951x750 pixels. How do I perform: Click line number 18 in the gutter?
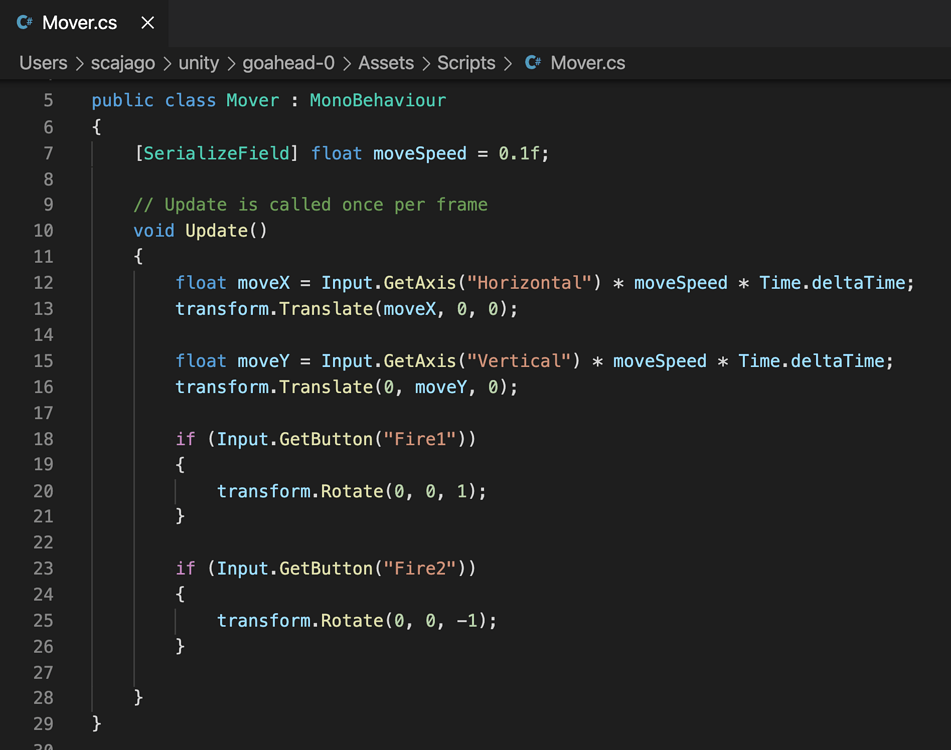[44, 438]
